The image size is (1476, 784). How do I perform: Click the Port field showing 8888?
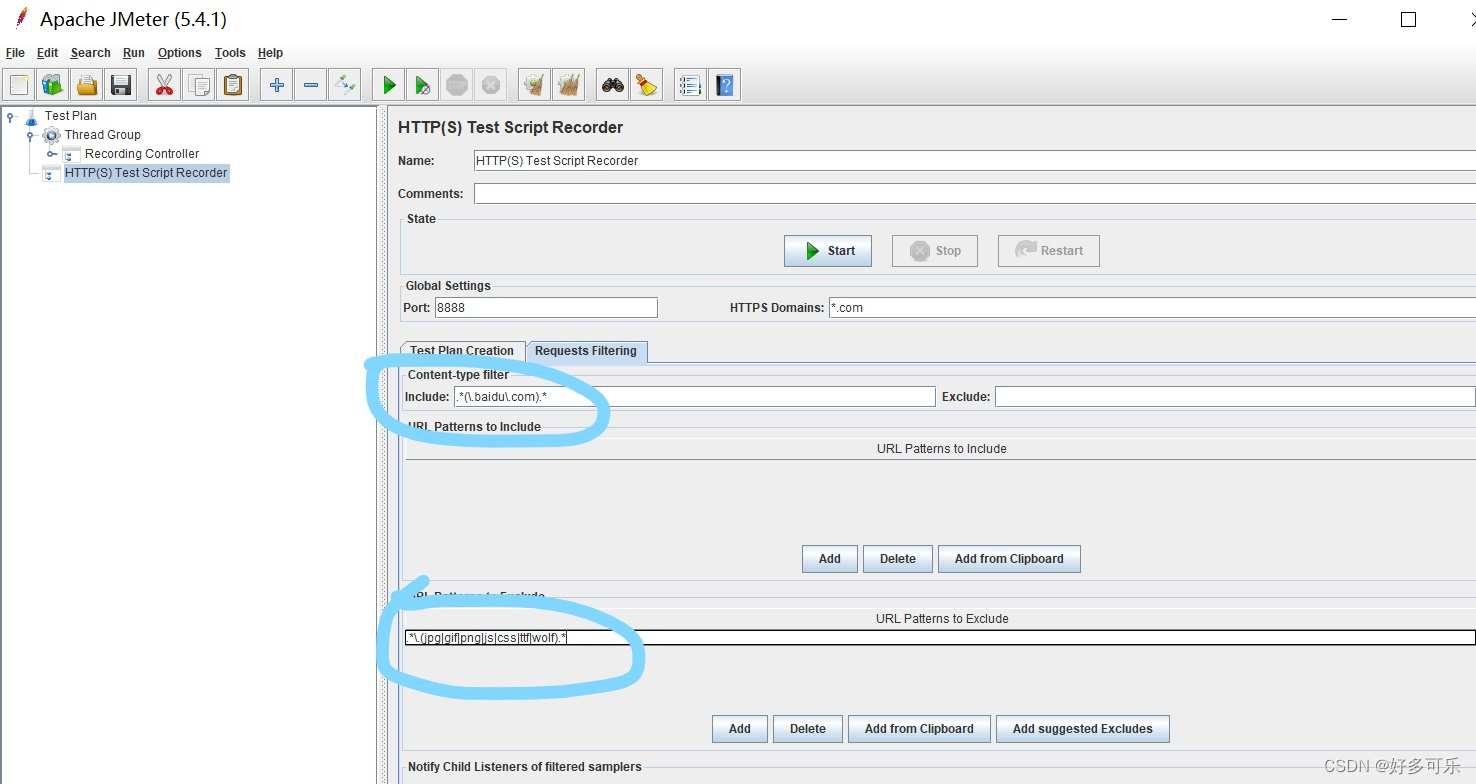(546, 308)
